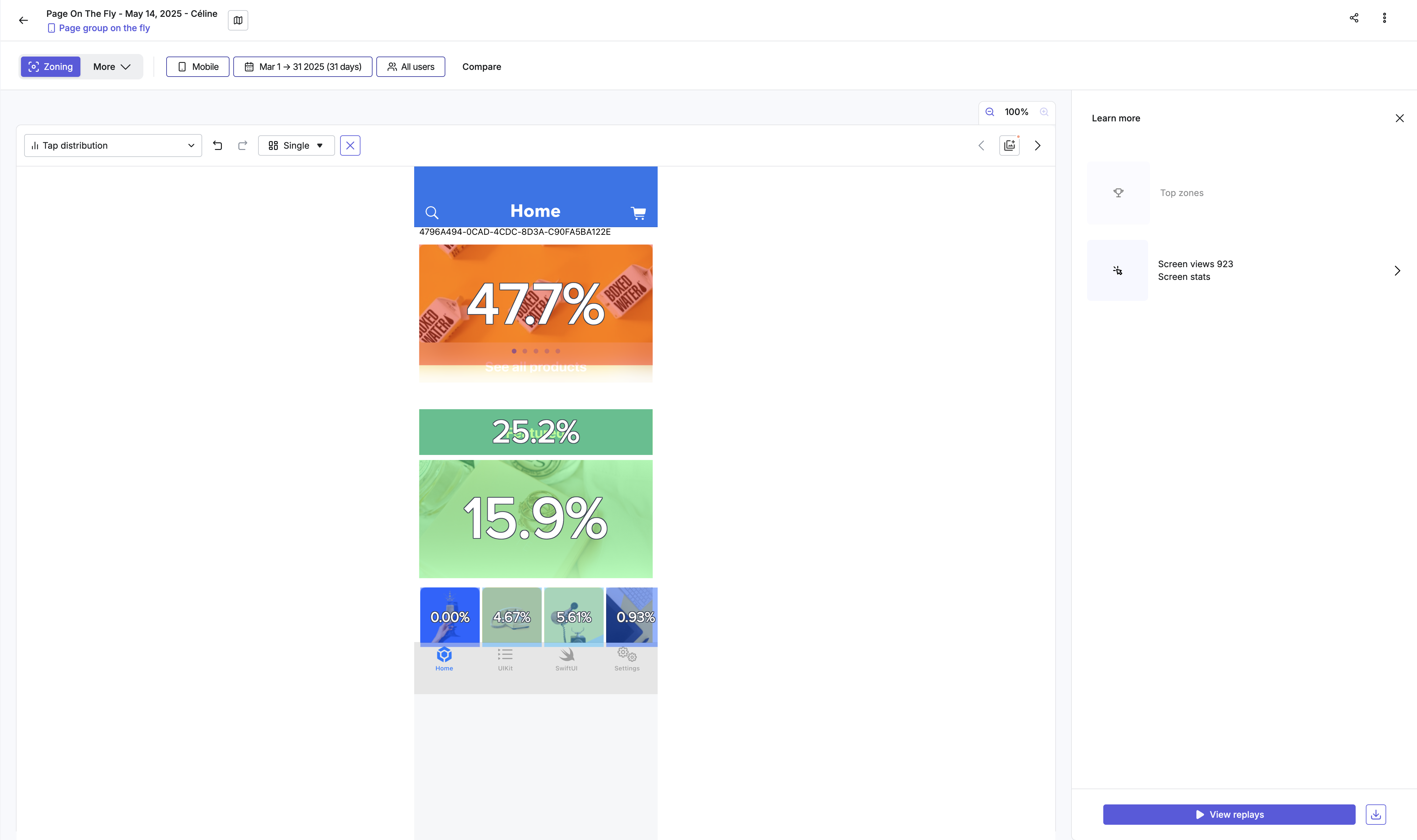Viewport: 1417px width, 840px height.
Task: Select the 25.2% zone
Action: click(536, 432)
